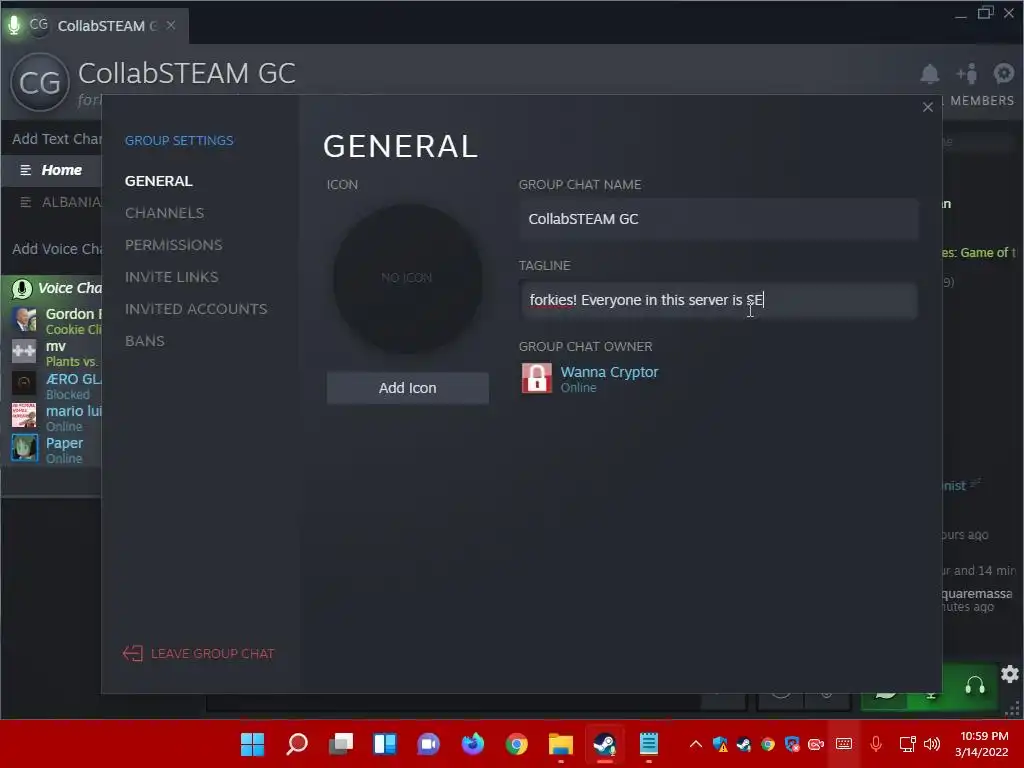Open File Explorer from the taskbar

pos(560,744)
